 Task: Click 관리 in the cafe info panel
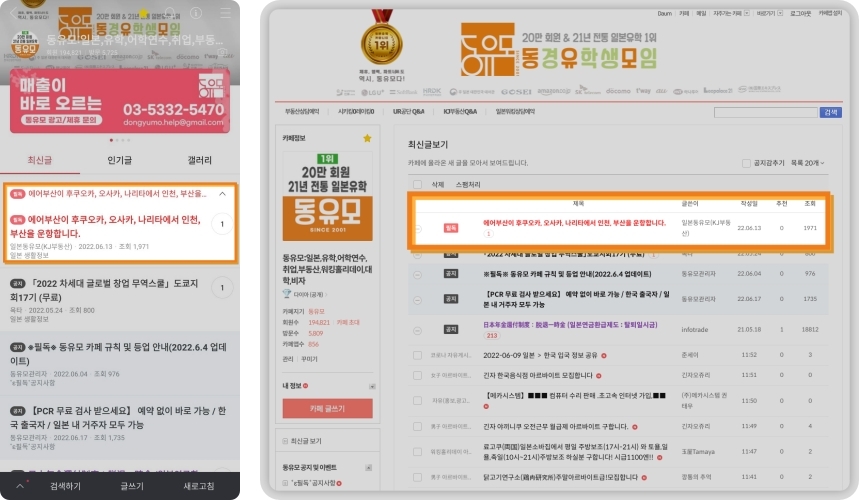288,359
